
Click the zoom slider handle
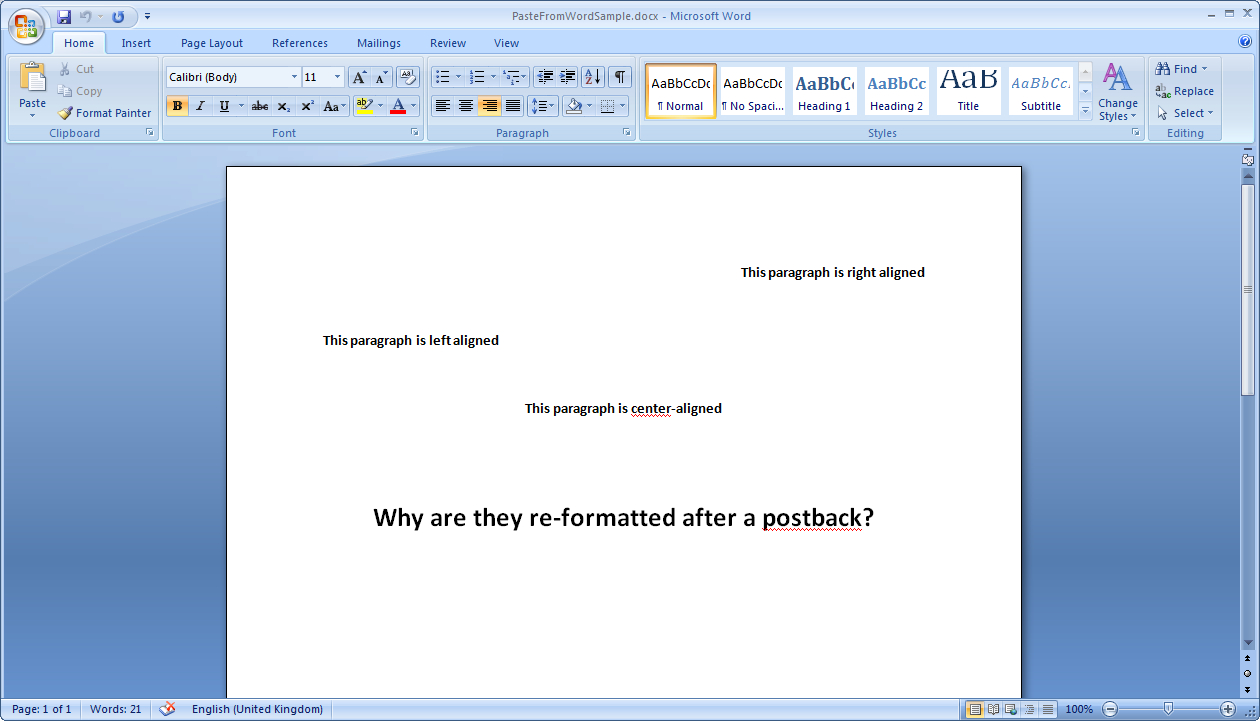tap(1168, 709)
